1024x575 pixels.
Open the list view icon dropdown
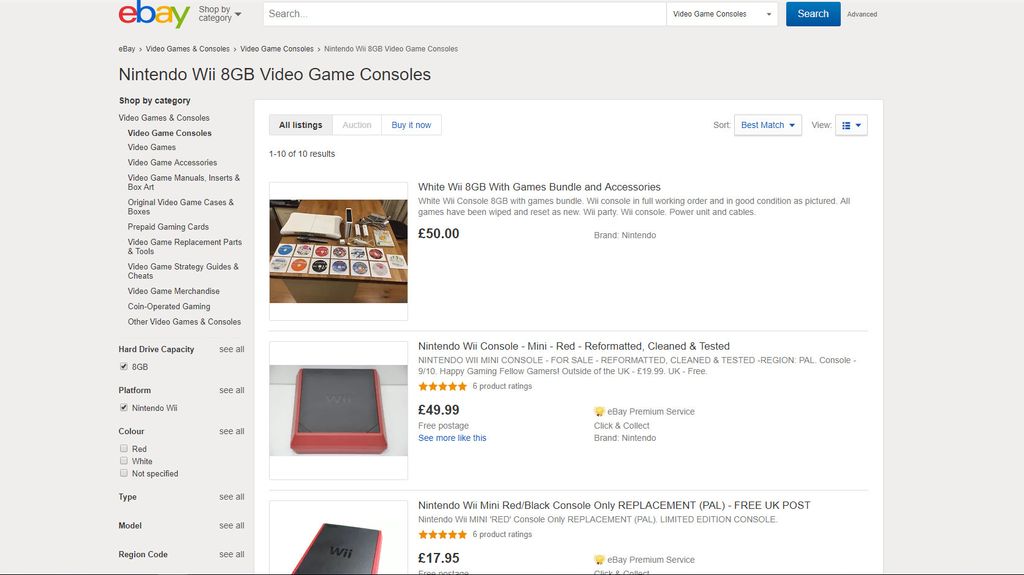tap(851, 125)
